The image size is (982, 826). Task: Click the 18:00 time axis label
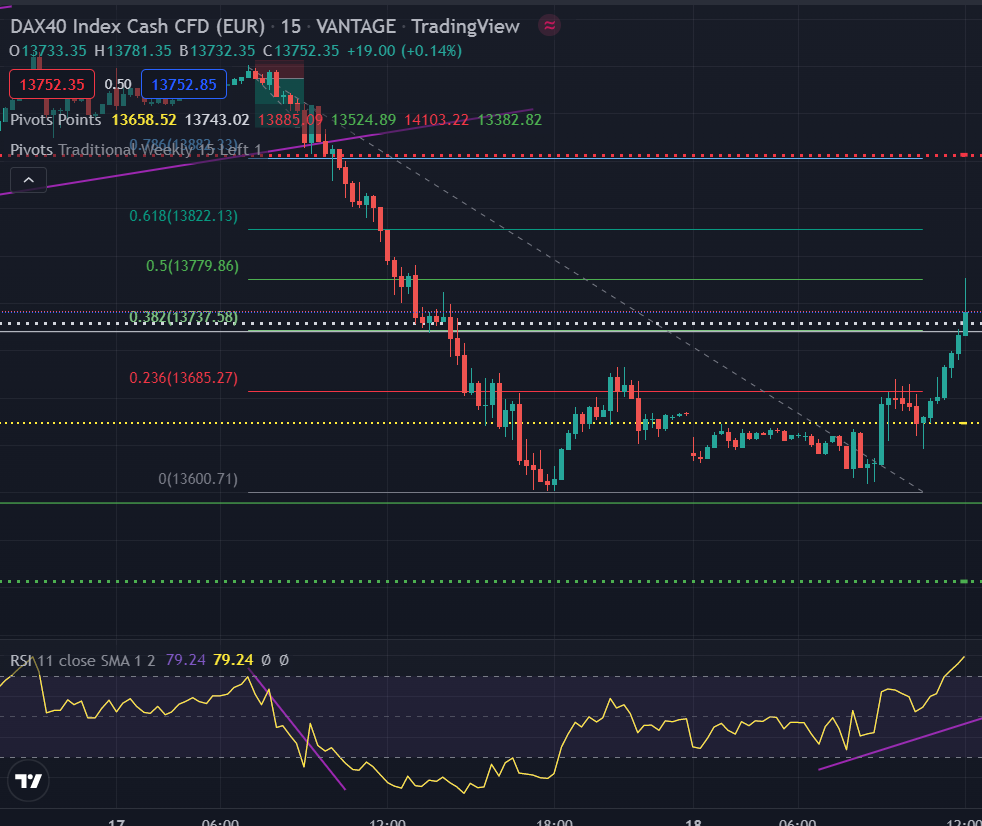(x=555, y=822)
